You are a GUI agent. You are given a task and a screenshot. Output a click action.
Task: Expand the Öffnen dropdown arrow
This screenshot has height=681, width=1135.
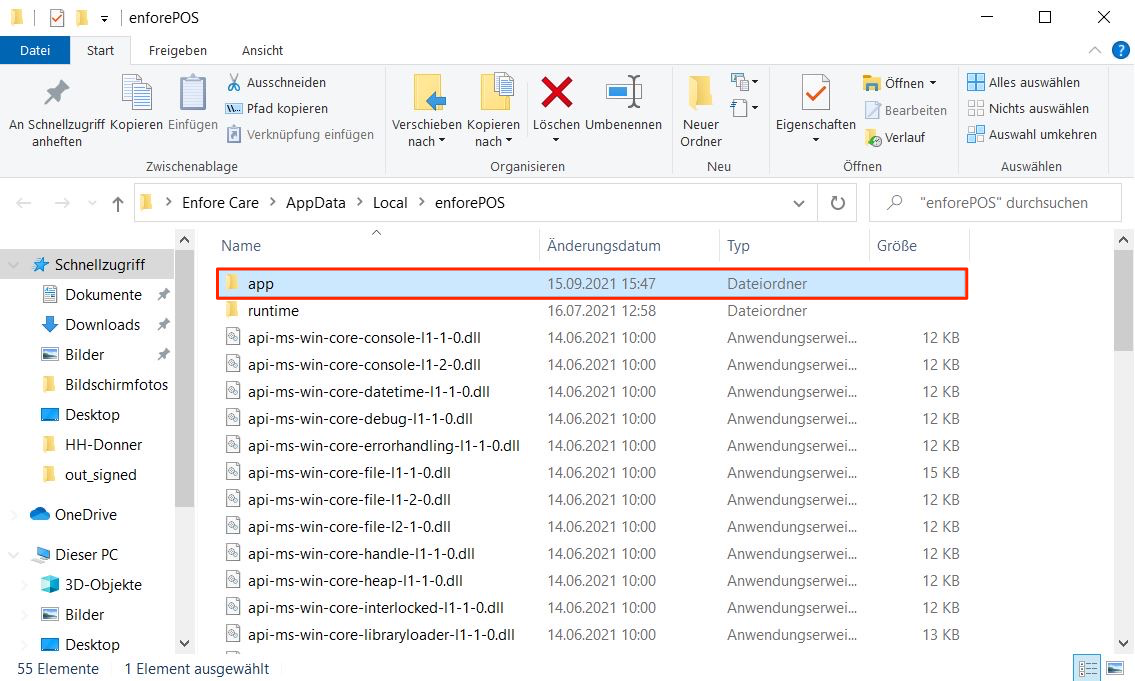tap(933, 83)
